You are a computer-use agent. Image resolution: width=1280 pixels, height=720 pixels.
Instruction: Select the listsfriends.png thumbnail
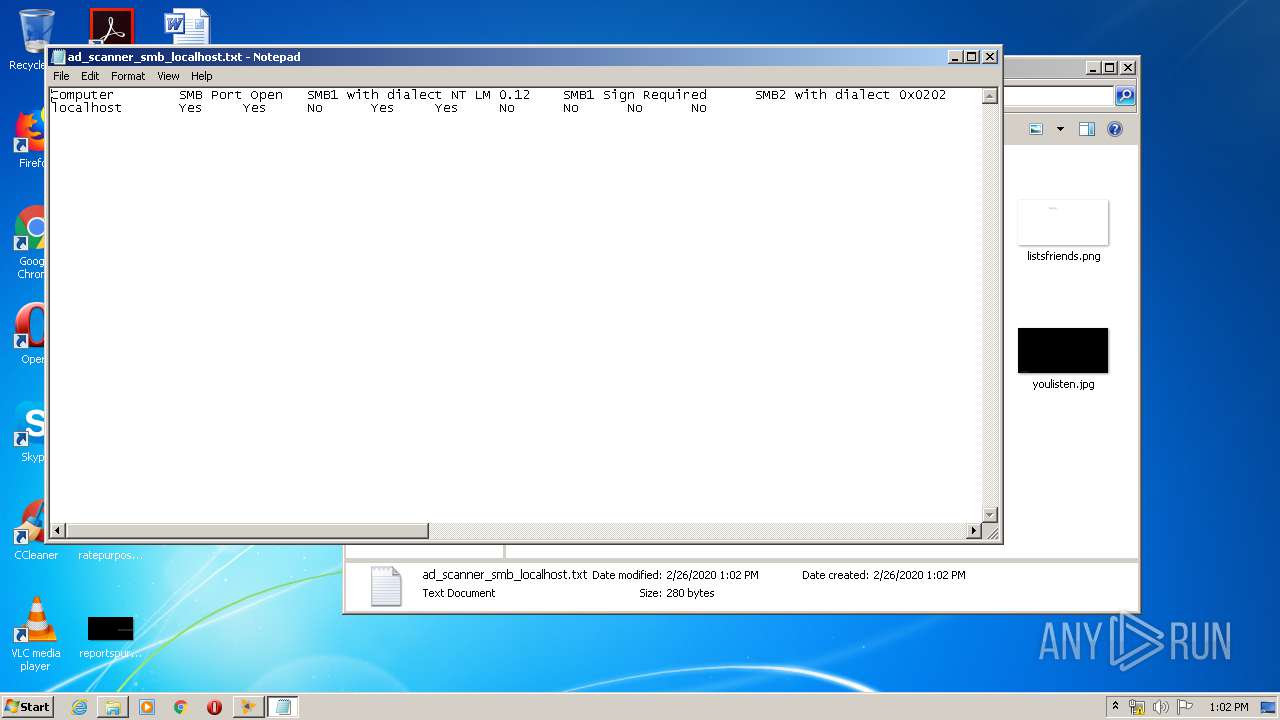pos(1063,222)
